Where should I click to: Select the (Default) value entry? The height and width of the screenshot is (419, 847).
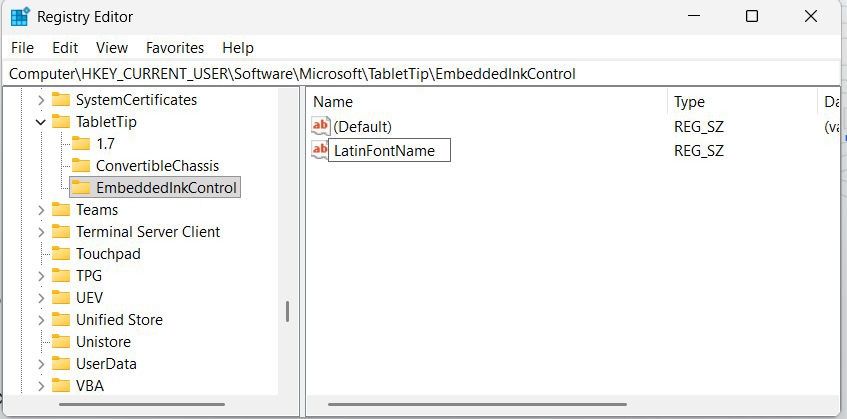point(362,127)
